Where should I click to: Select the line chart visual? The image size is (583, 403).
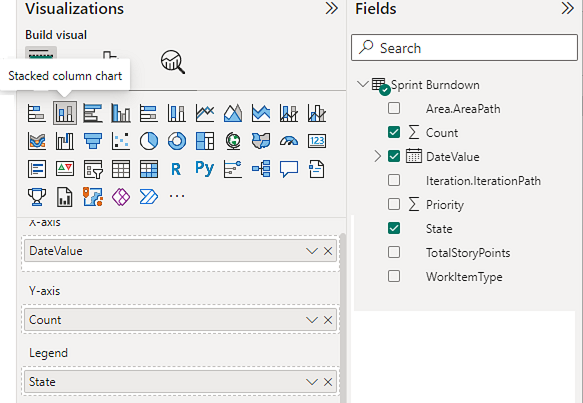pos(205,113)
